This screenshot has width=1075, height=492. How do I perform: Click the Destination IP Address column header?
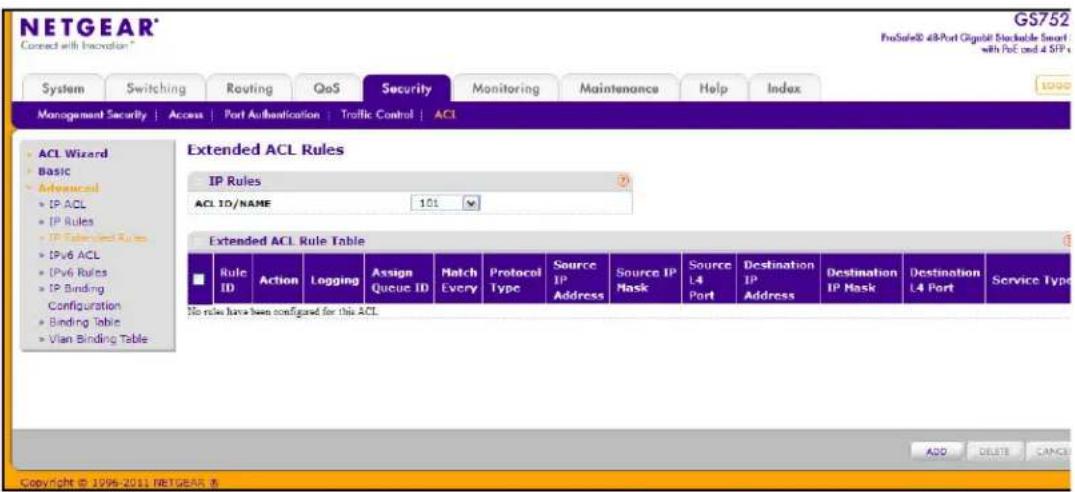779,280
